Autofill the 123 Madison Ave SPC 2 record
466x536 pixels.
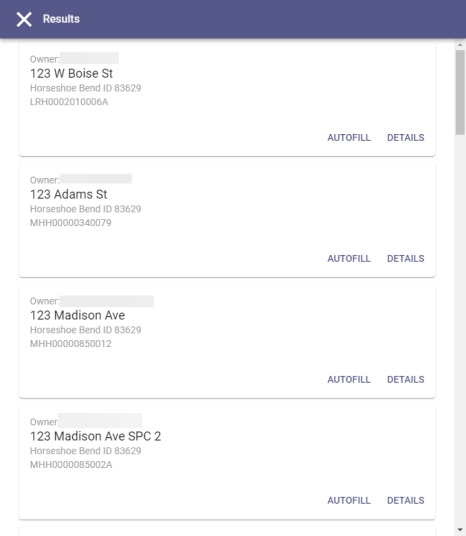(349, 501)
